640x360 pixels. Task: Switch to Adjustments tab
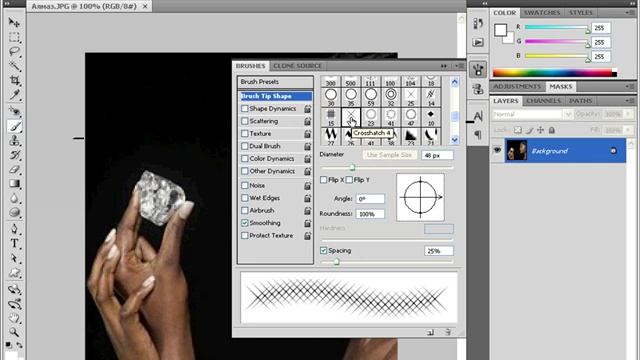click(x=517, y=87)
